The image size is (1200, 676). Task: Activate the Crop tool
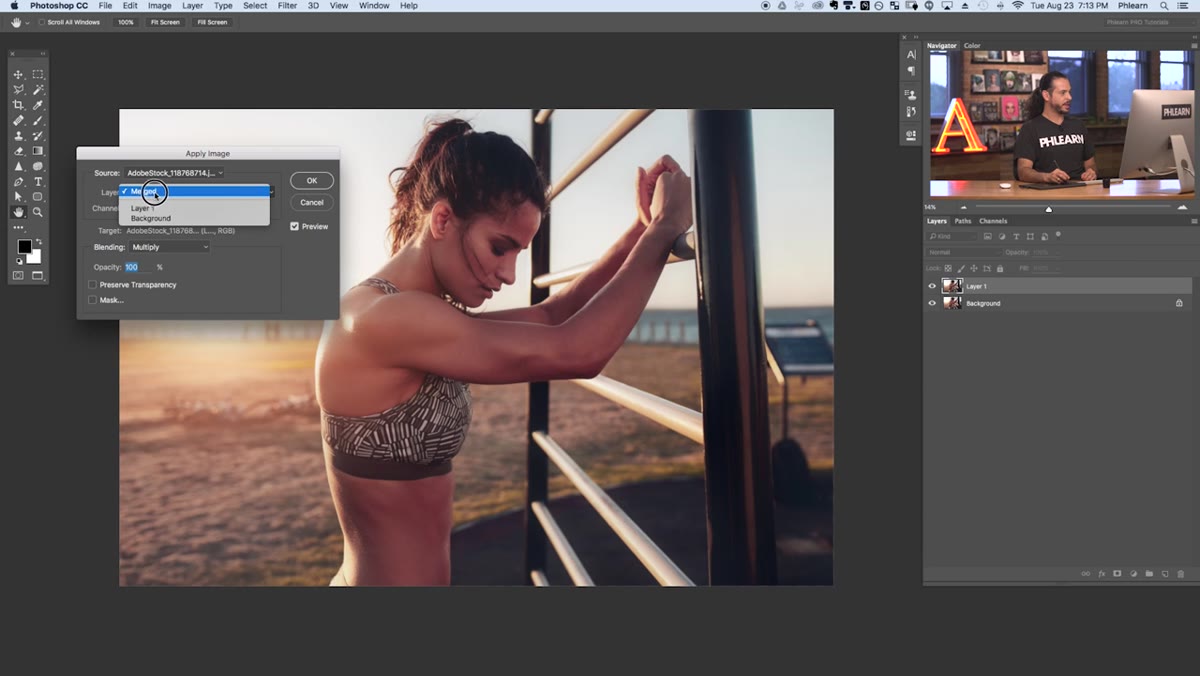pyautogui.click(x=18, y=105)
